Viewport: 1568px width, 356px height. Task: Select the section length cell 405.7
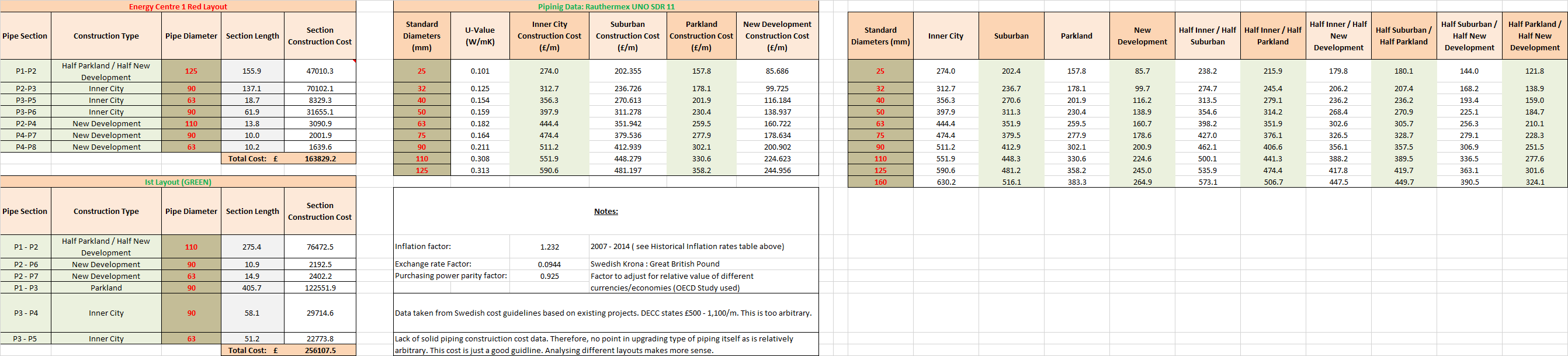point(252,288)
